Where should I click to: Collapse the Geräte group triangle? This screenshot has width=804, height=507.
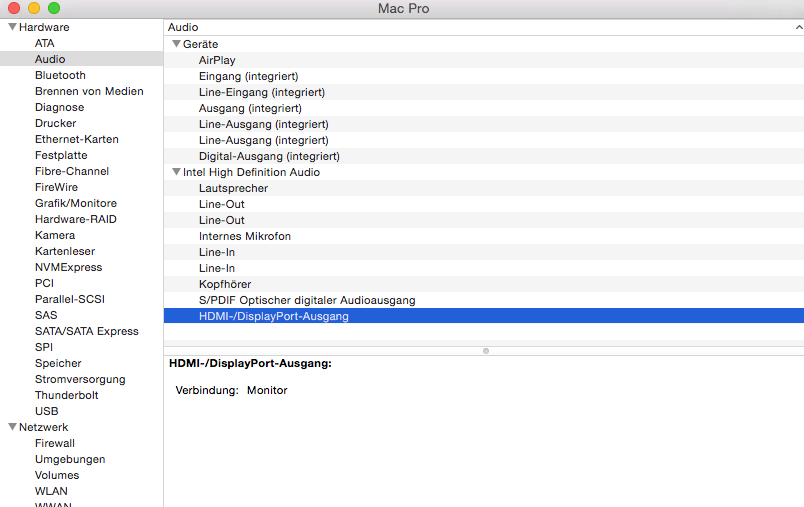(176, 44)
